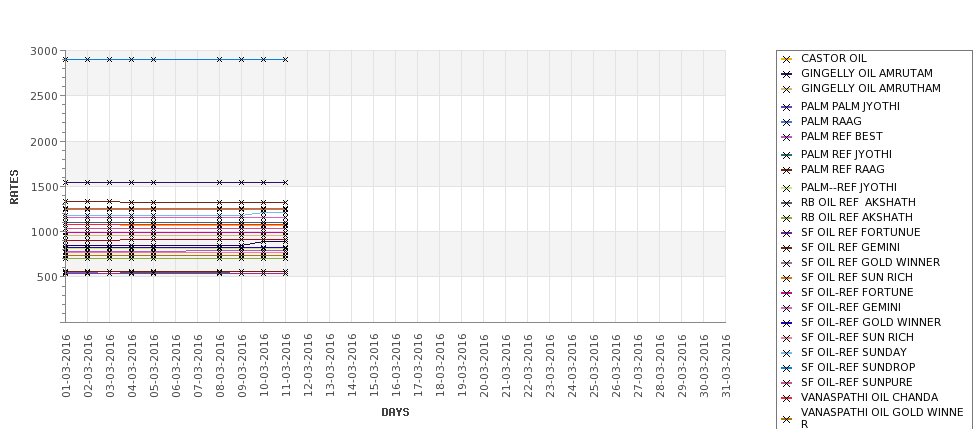Select PALM--REF JYOTHI legend entry
The image size is (975, 429).
[x=849, y=187]
